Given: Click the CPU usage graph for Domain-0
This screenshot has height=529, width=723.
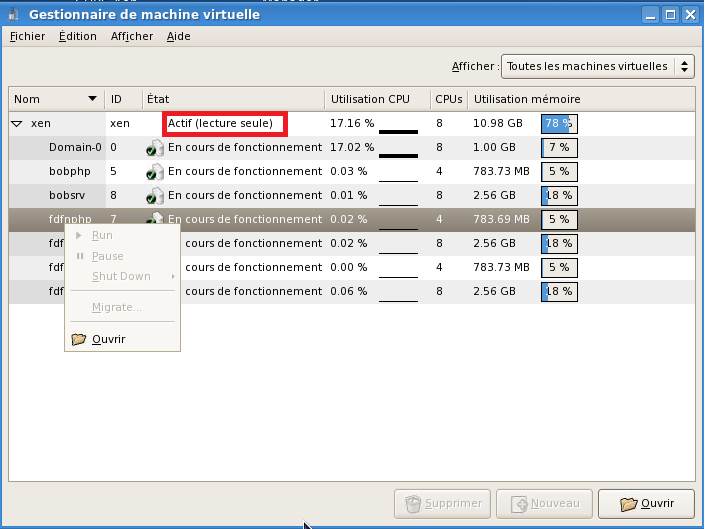Looking at the screenshot, I should click(398, 148).
